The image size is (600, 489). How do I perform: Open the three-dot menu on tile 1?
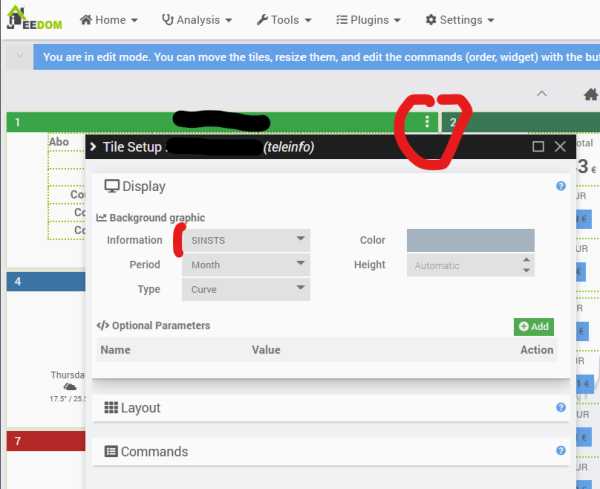(427, 122)
